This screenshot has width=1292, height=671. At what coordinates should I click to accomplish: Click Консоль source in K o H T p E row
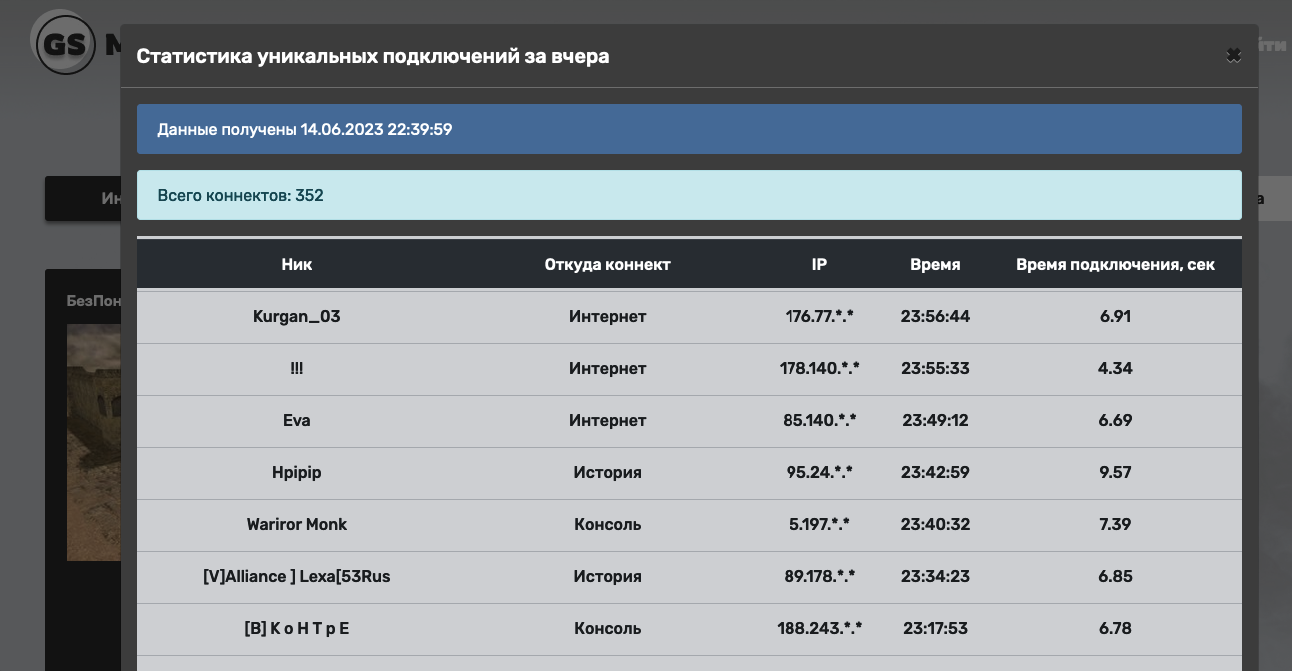607,628
